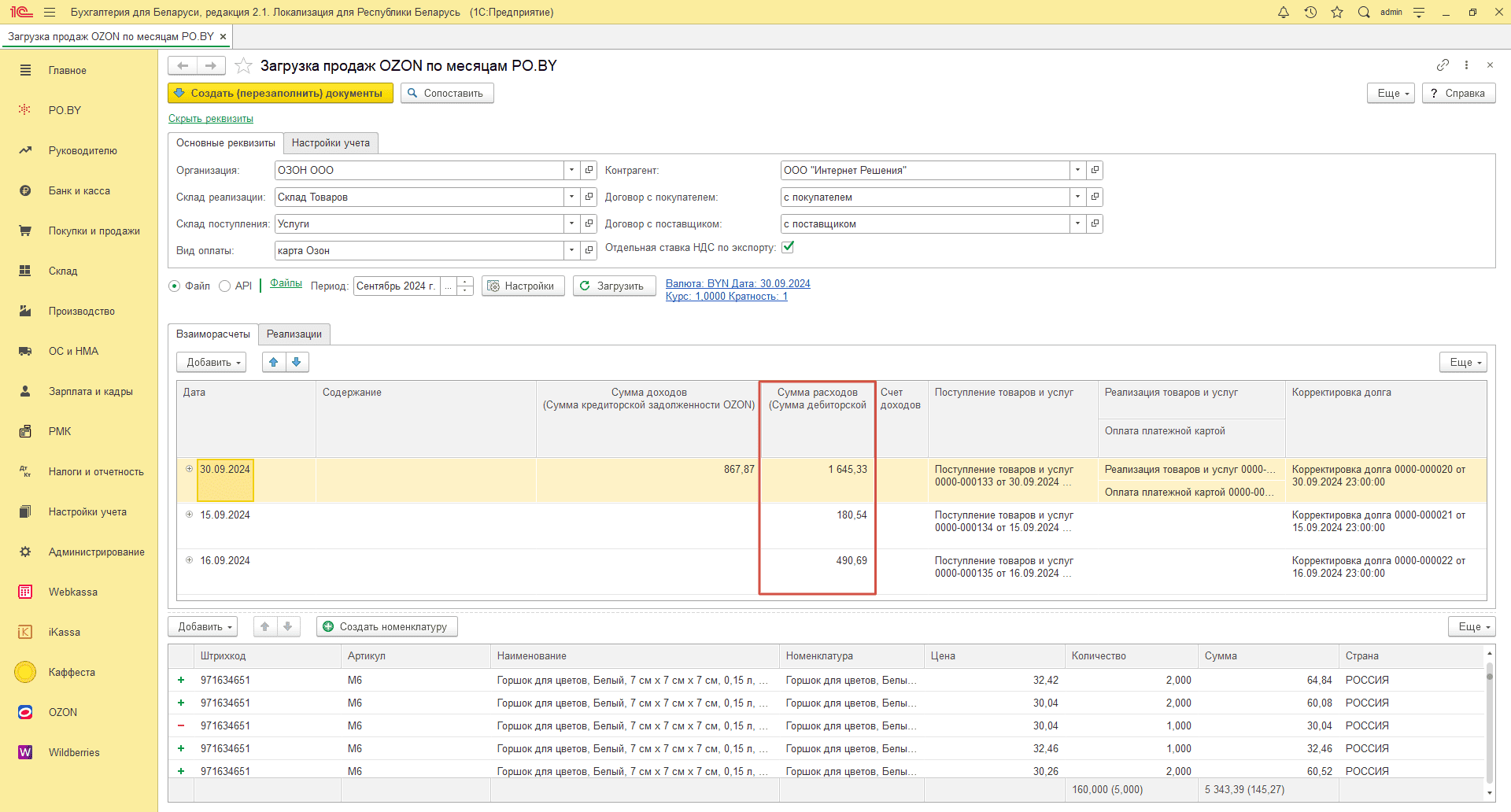
Task: Click Создать номенклатуру button
Action: 387,626
